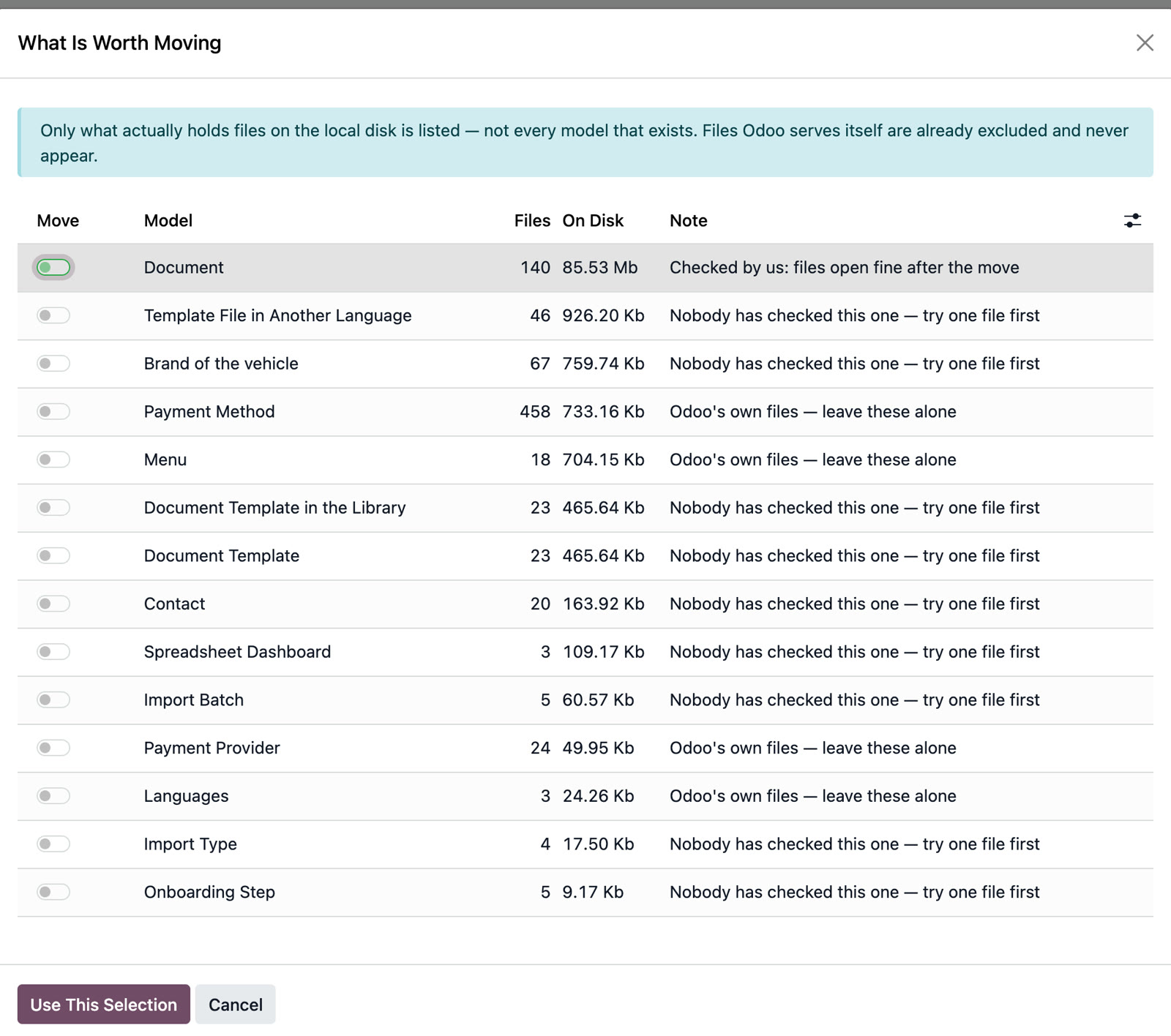The image size is (1171, 1036).
Task: Click the Move column header
Action: tap(58, 221)
